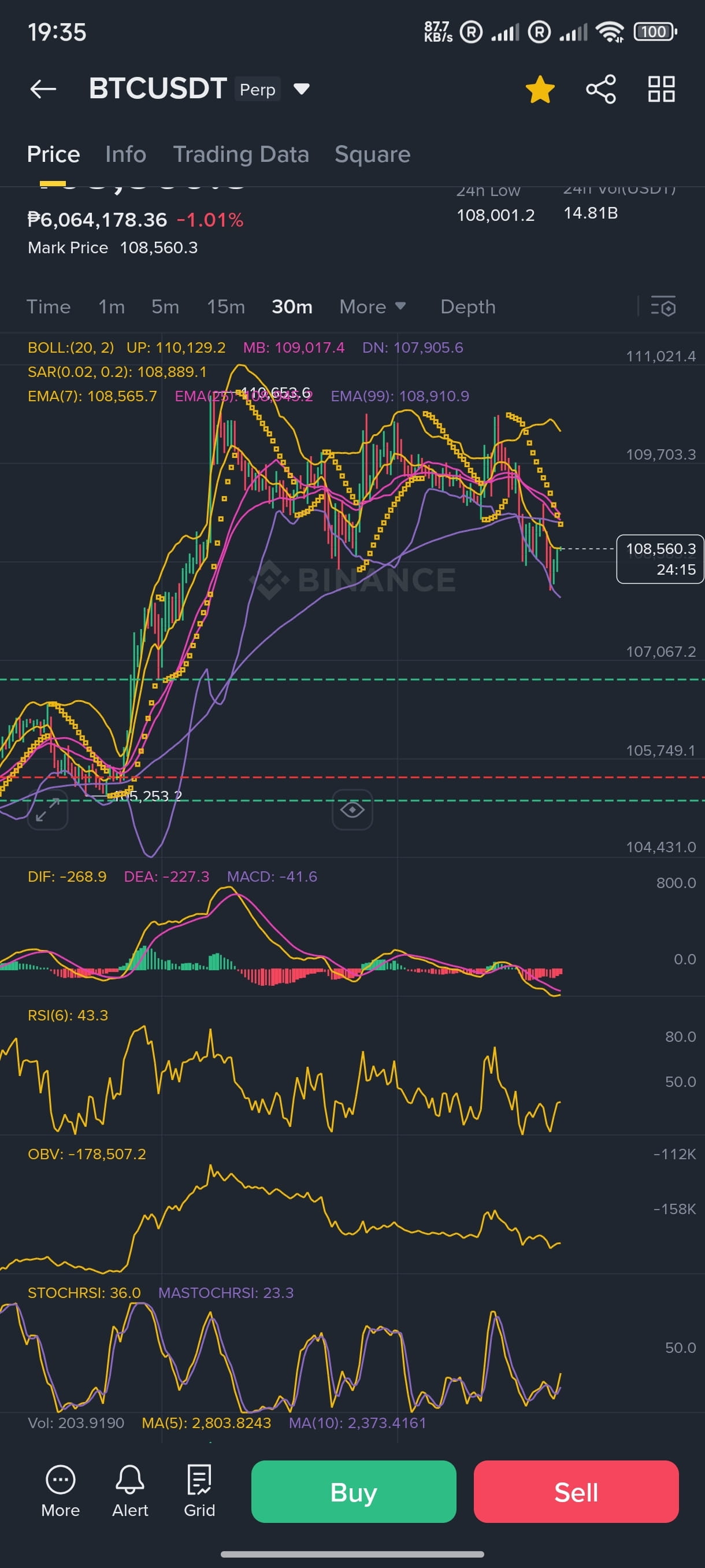
Task: Tap the Wi-Fi status icon
Action: [610, 32]
